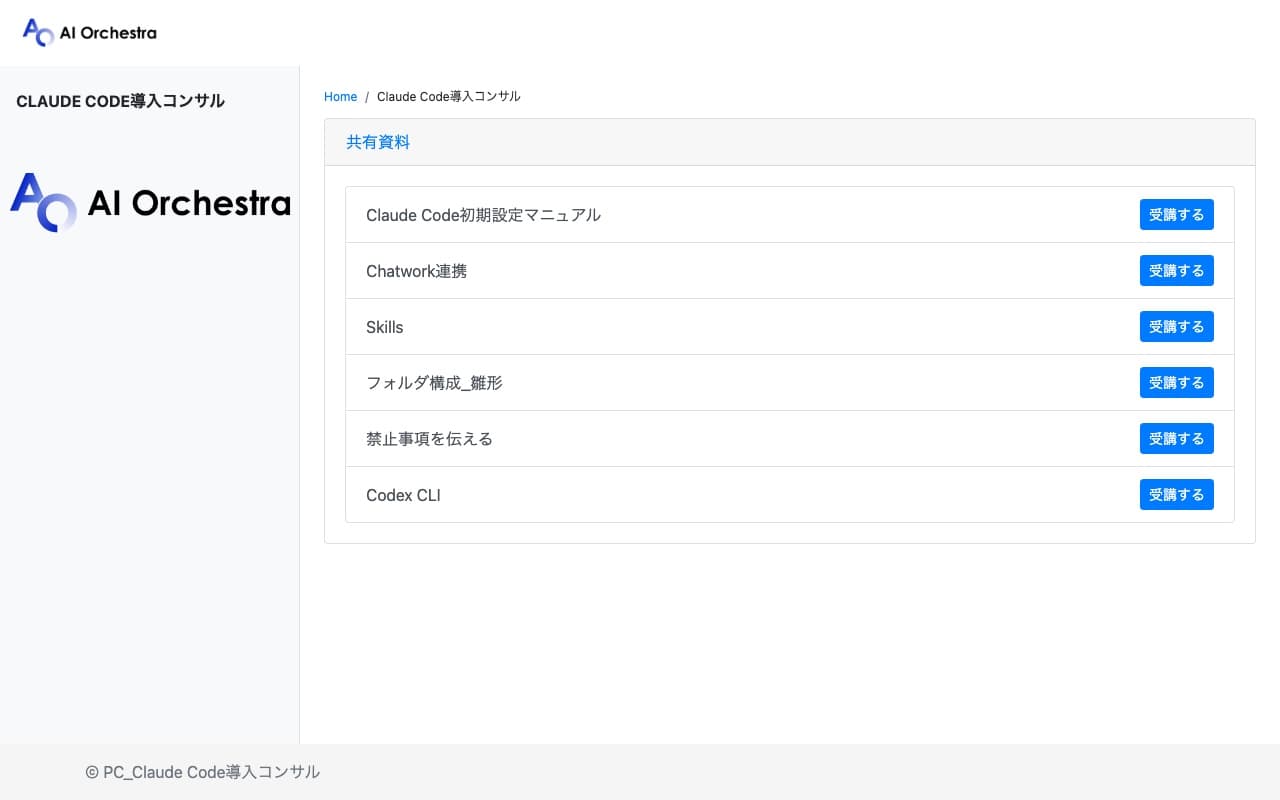Select the Skills row title

pos(385,327)
